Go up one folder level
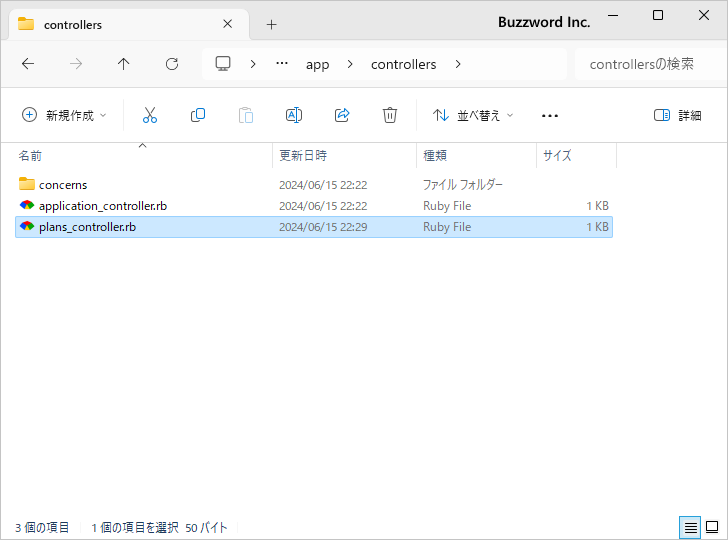728x540 pixels. pos(124,64)
